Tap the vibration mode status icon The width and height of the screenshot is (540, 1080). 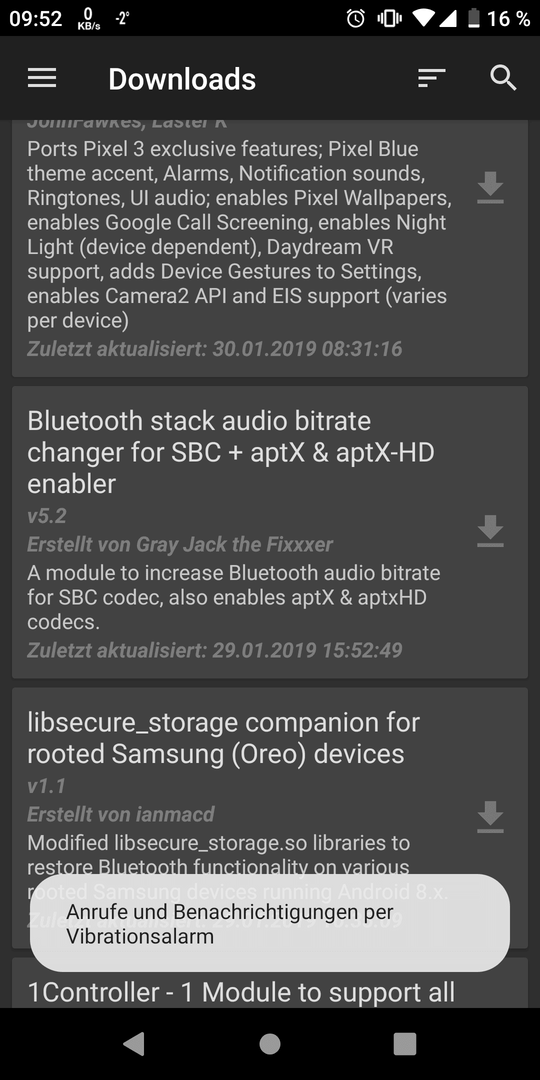[x=389, y=19]
